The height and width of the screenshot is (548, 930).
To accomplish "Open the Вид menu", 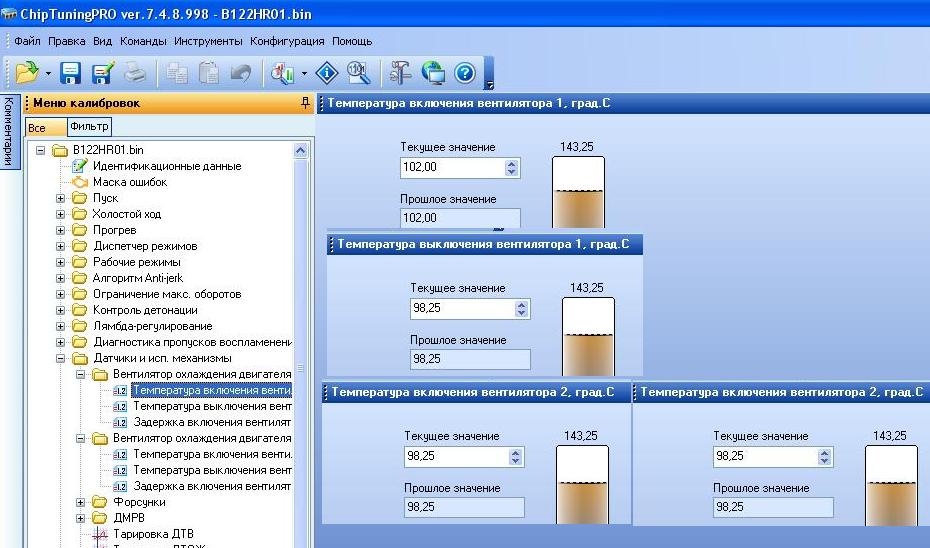I will click(x=103, y=42).
